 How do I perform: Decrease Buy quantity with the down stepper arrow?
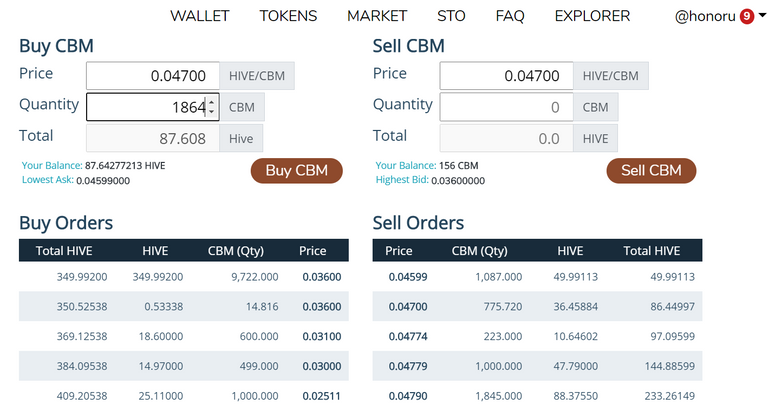211,111
